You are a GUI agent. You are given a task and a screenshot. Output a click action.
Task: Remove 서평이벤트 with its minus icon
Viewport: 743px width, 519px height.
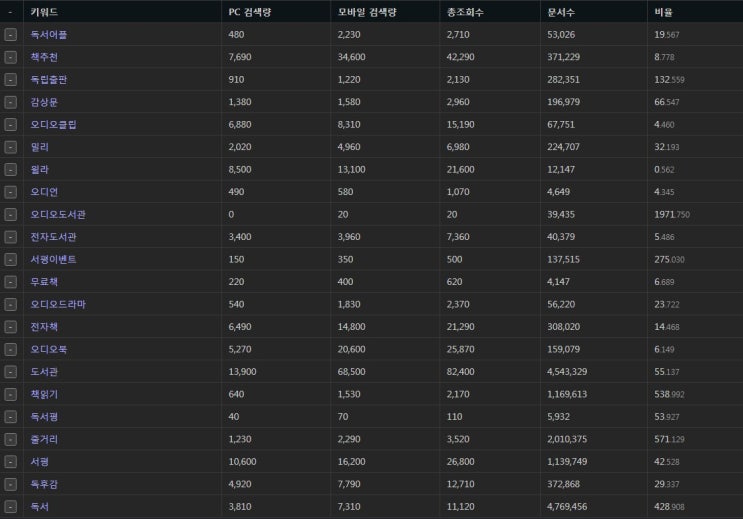click(10, 260)
